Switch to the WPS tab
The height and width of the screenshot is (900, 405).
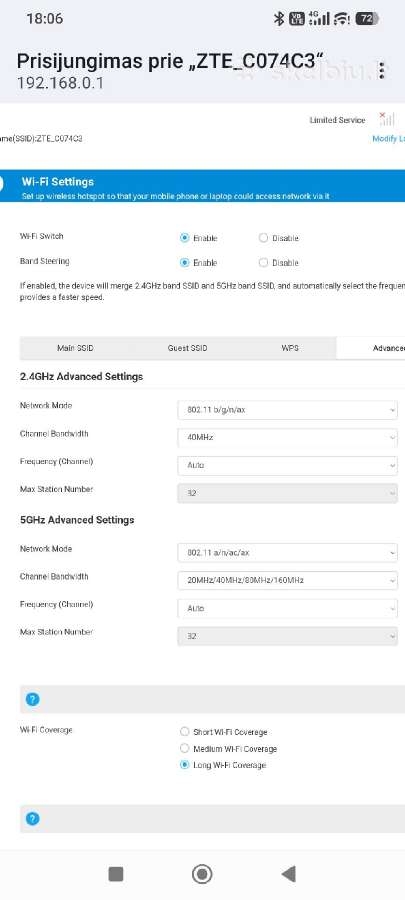click(x=290, y=348)
